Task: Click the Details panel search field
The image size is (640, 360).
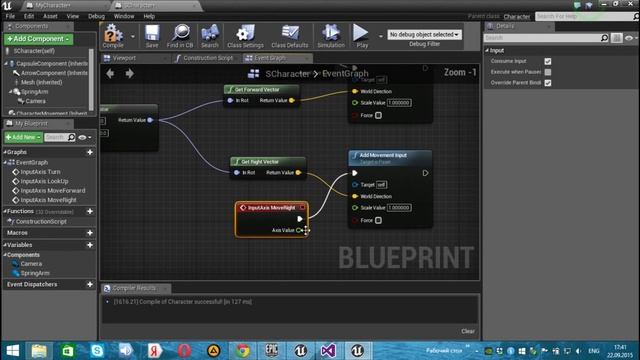Action: 542,38
